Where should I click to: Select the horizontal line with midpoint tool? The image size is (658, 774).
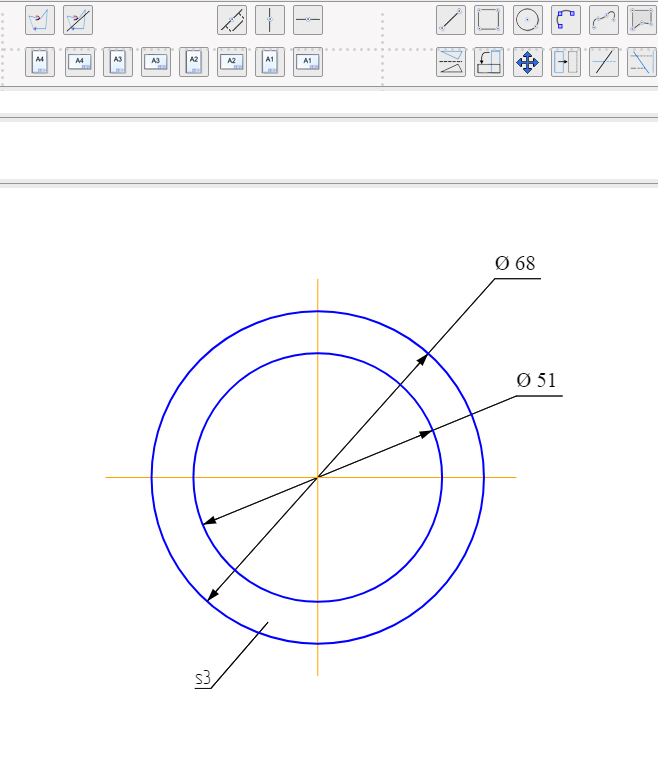tap(308, 20)
